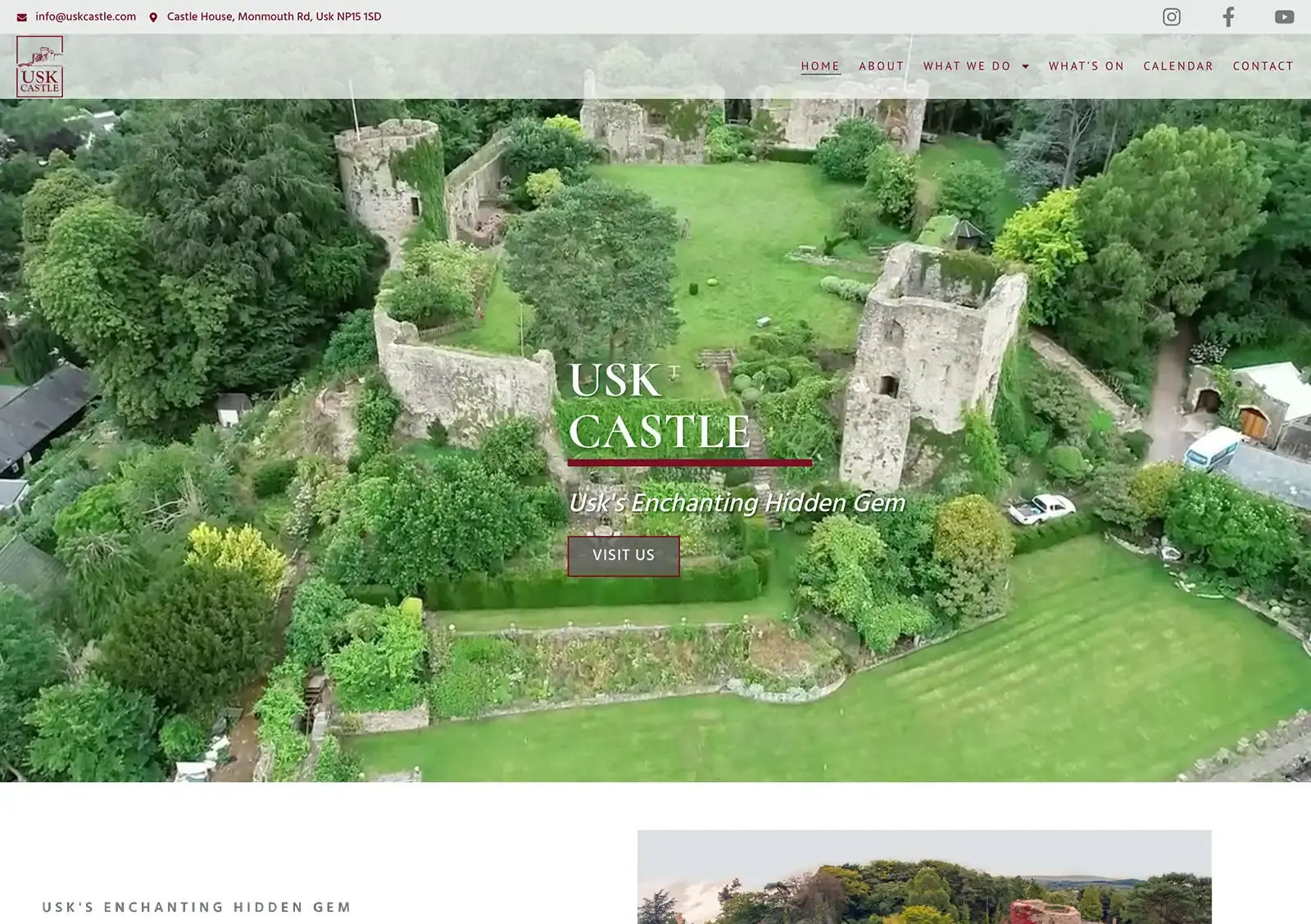Image resolution: width=1311 pixels, height=924 pixels.
Task: Open the WHAT WE DO chevron arrow
Action: (1027, 66)
